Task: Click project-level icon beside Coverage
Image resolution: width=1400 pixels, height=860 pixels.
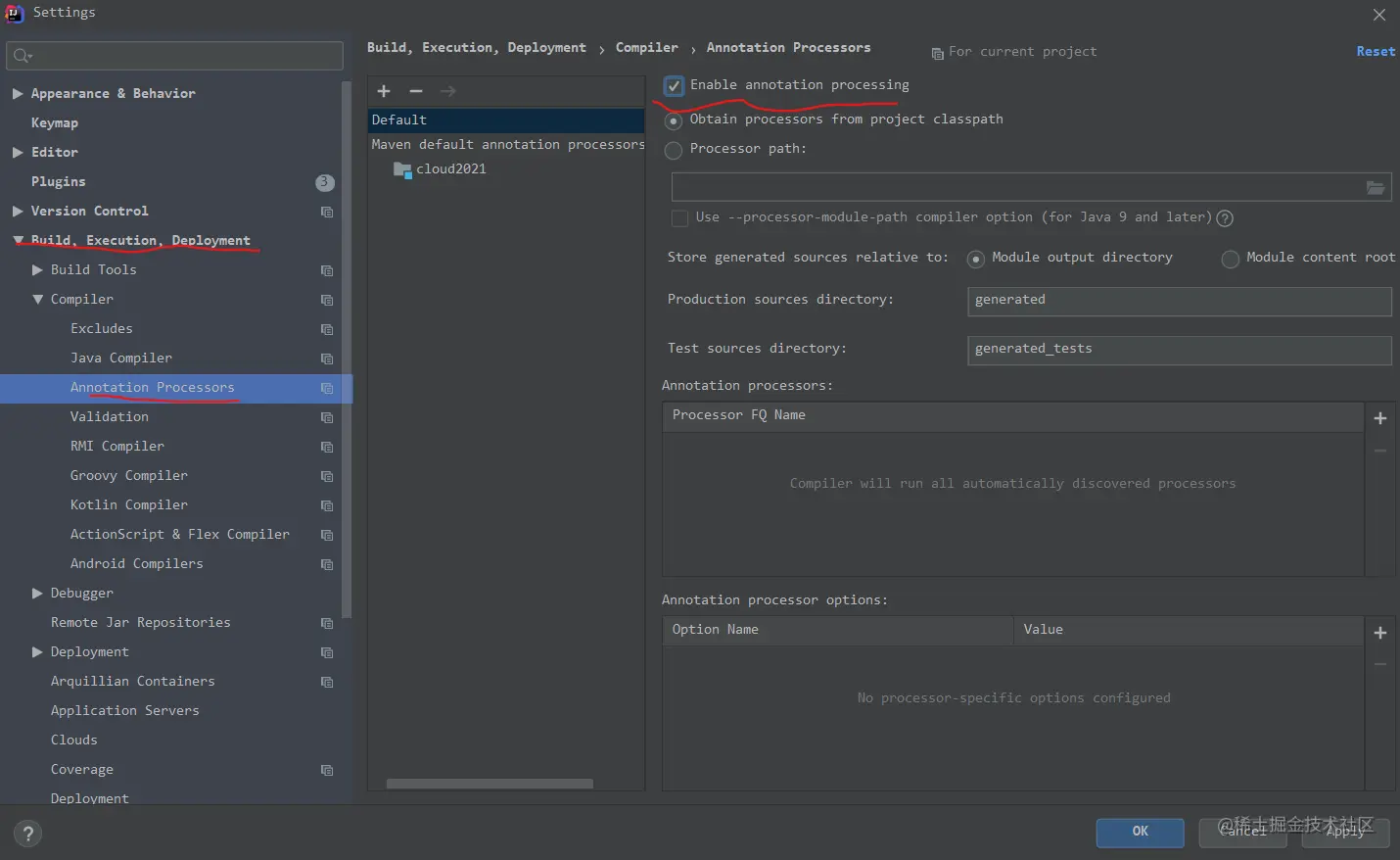Action: point(327,770)
